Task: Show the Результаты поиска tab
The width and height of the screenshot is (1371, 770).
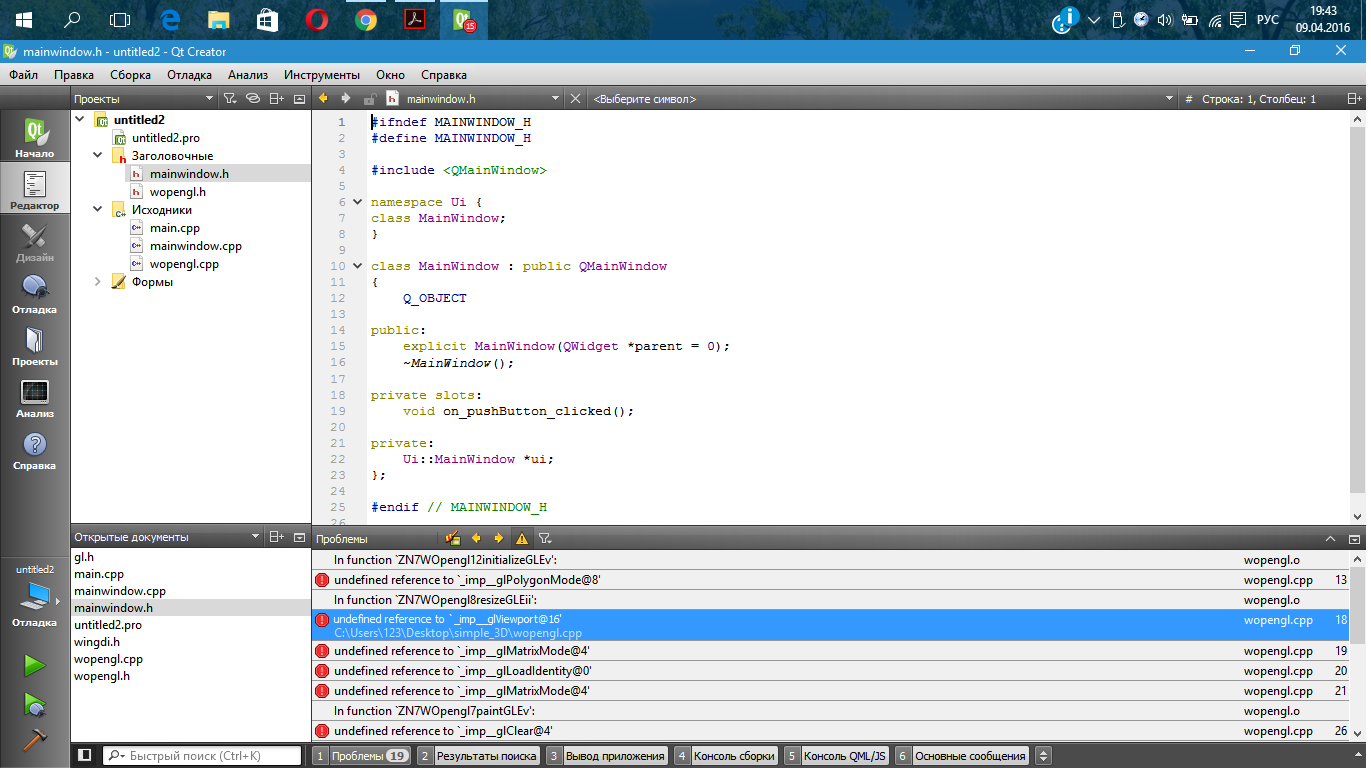Action: tap(480, 756)
